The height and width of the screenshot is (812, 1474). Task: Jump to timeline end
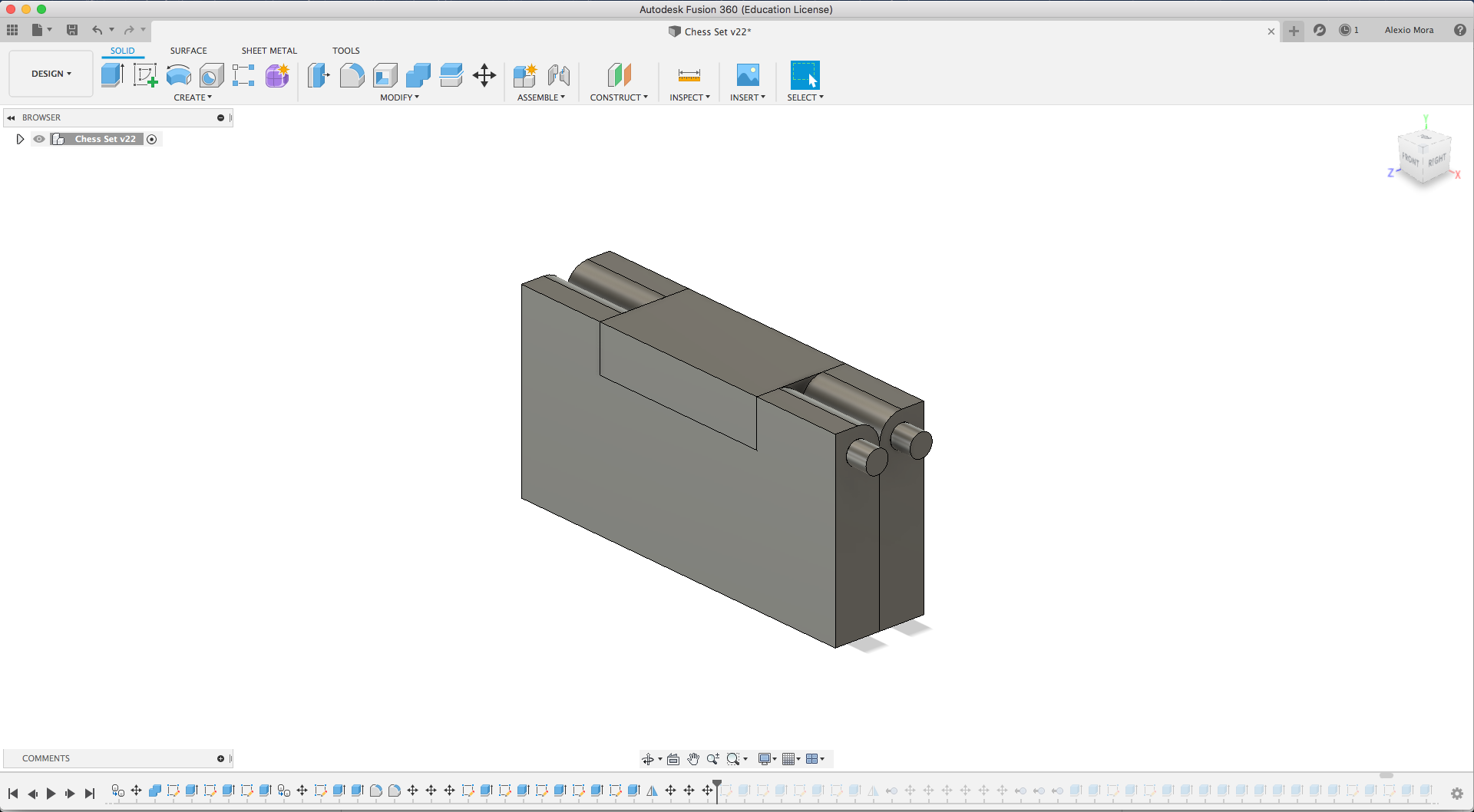(90, 794)
